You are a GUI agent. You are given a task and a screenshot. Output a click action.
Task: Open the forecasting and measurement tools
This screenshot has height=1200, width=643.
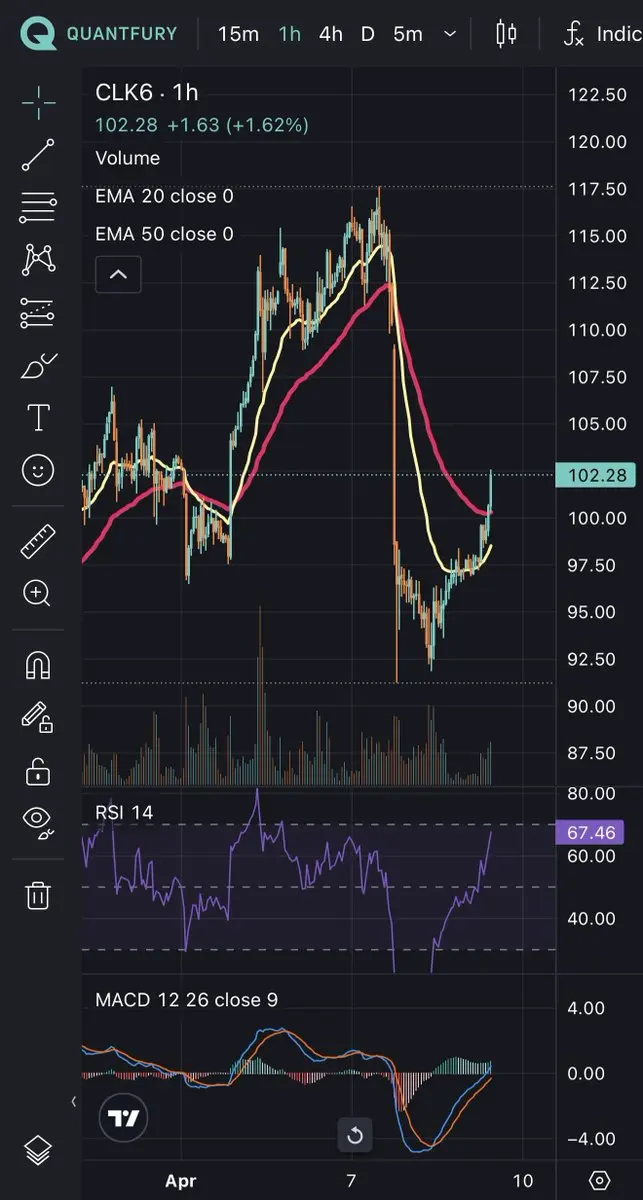point(38,313)
